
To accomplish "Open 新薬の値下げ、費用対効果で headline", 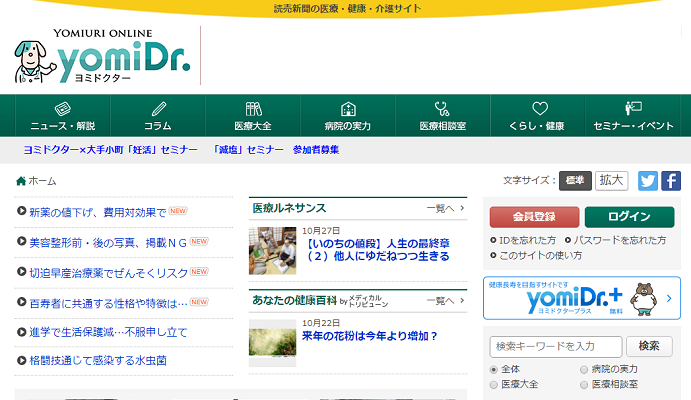I will [x=98, y=212].
